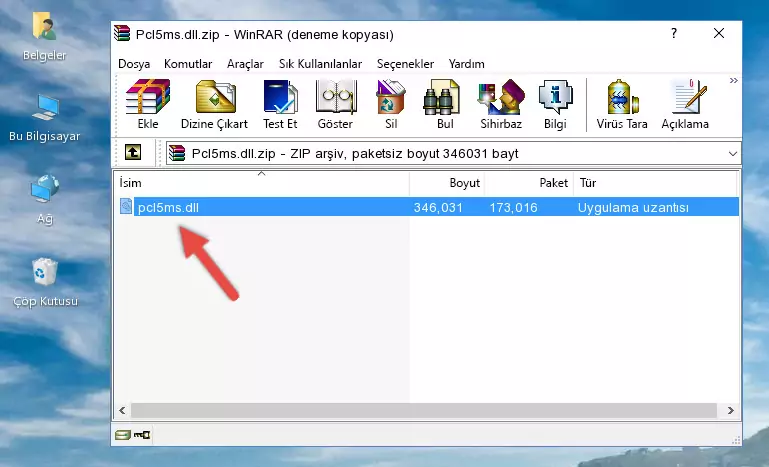The width and height of the screenshot is (769, 467).
Task: Sort by the İsim column header
Action: point(262,183)
